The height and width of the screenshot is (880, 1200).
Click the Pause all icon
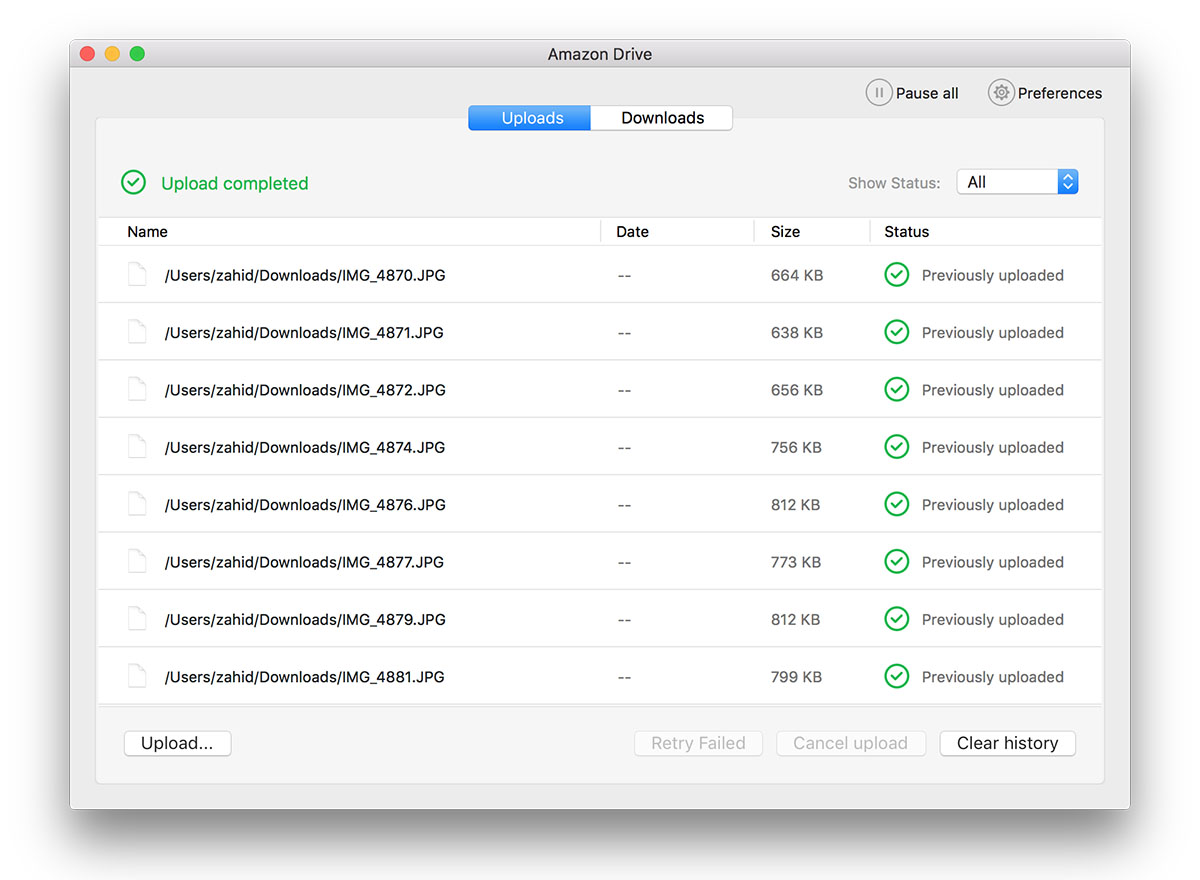pyautogui.click(x=878, y=93)
